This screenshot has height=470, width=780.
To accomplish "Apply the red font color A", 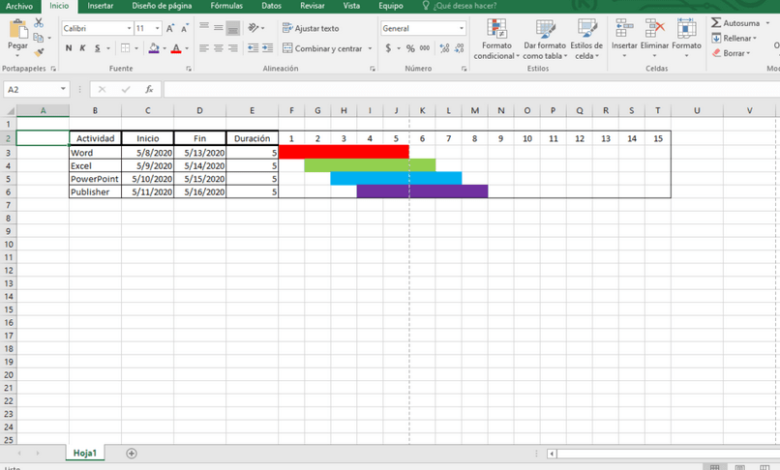I will tap(176, 48).
